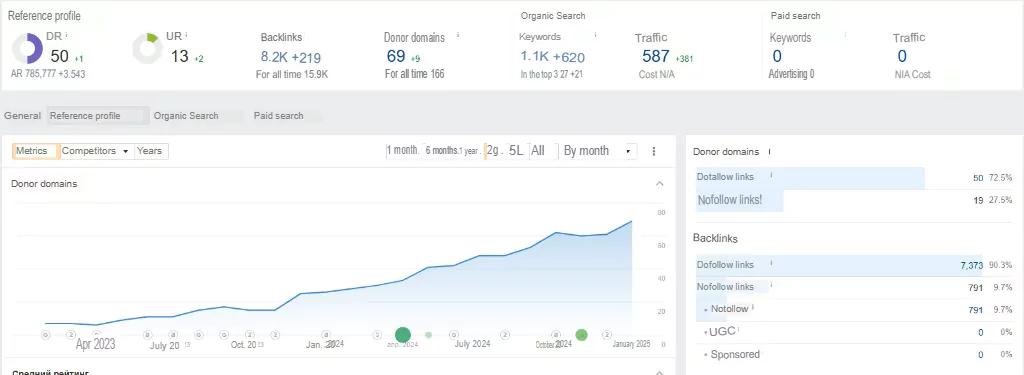The image size is (1024, 375).
Task: Click the info icon beside Dofollow links under Backlinks
Action: click(x=771, y=263)
